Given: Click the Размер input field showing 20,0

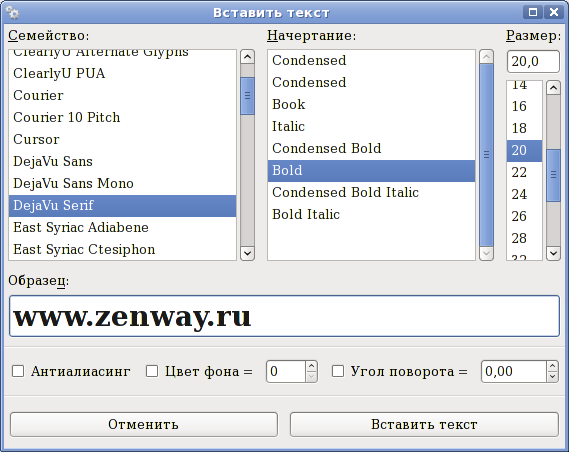Looking at the screenshot, I should [x=533, y=61].
